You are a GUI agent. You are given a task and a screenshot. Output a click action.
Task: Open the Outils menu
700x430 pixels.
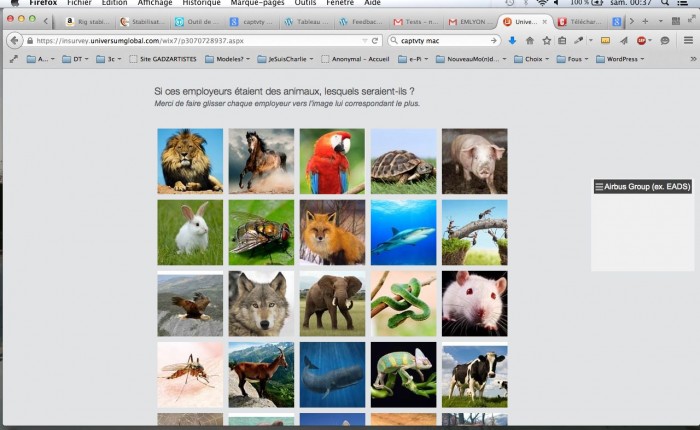click(x=305, y=3)
